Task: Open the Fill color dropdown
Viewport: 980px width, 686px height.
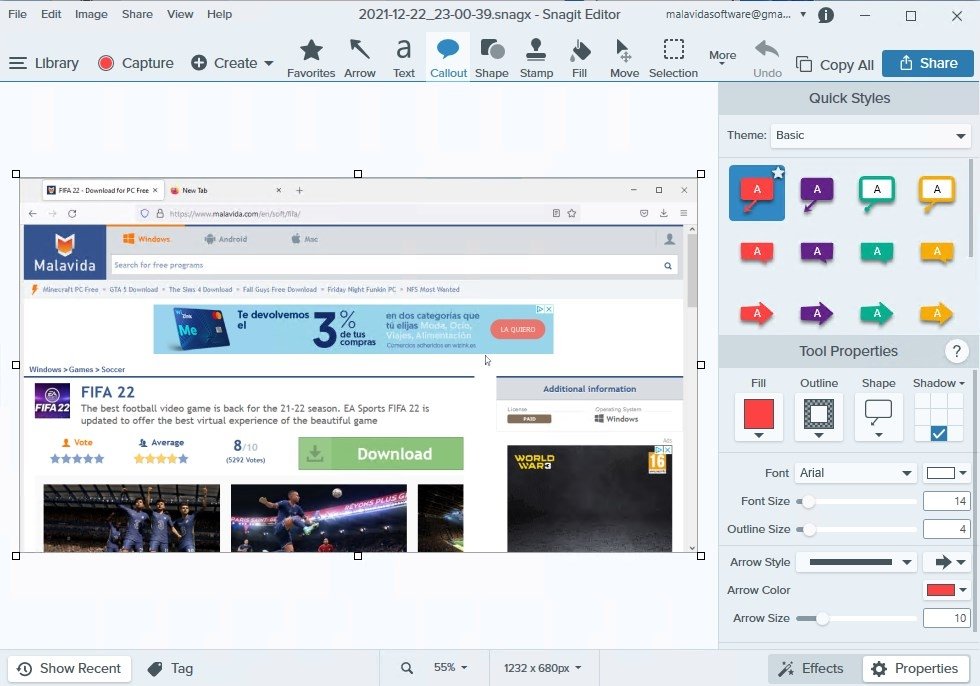Action: [758, 417]
